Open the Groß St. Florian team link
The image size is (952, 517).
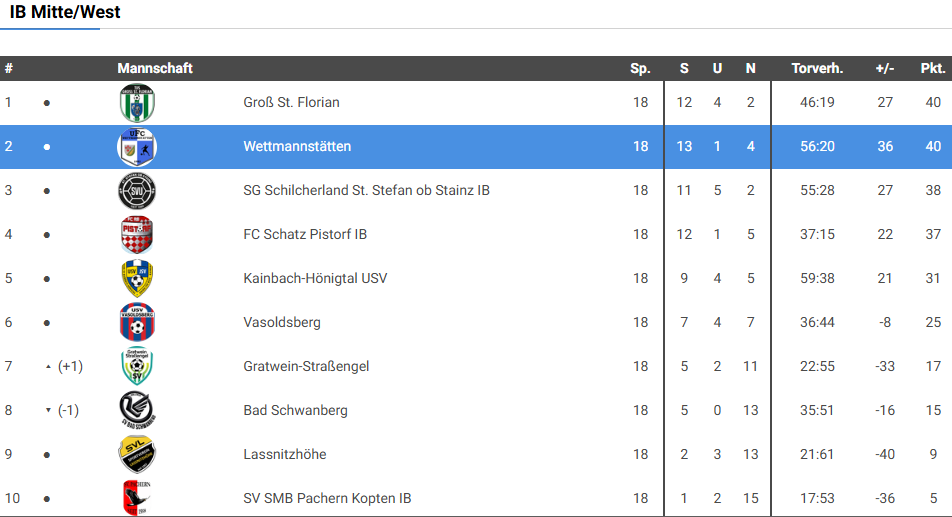pos(291,103)
